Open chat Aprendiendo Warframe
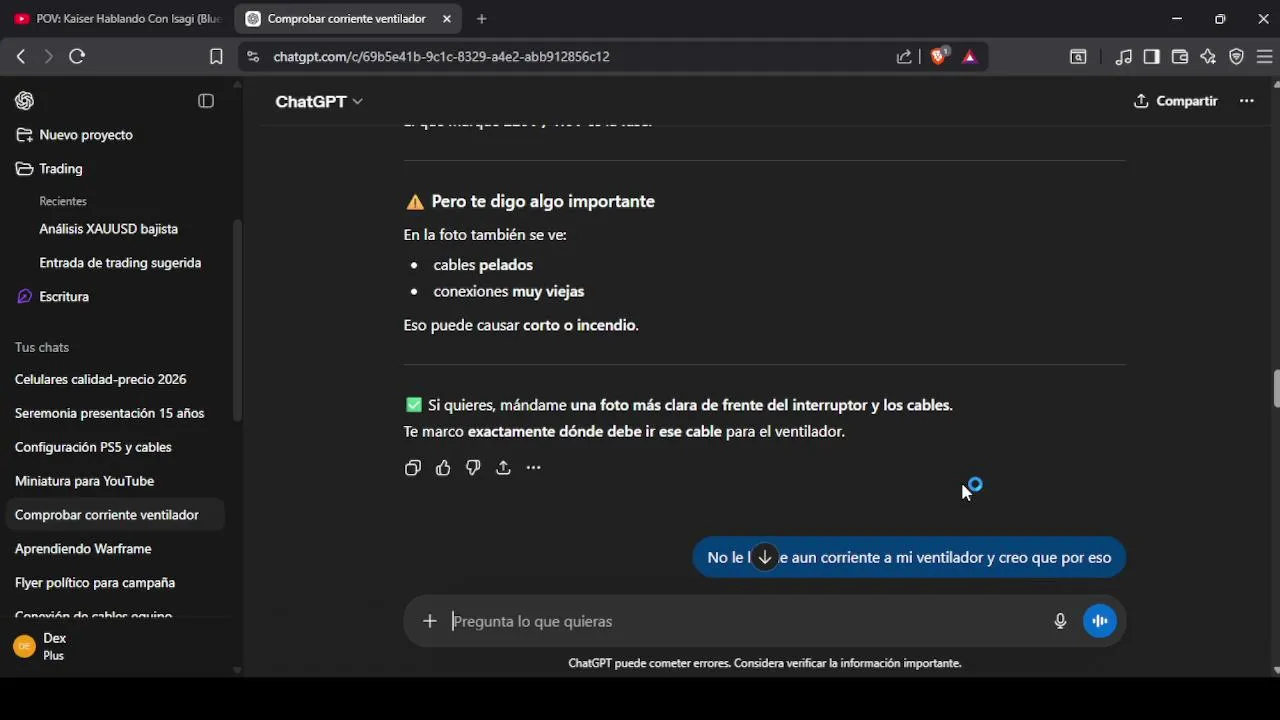This screenshot has width=1280, height=720. (x=83, y=550)
